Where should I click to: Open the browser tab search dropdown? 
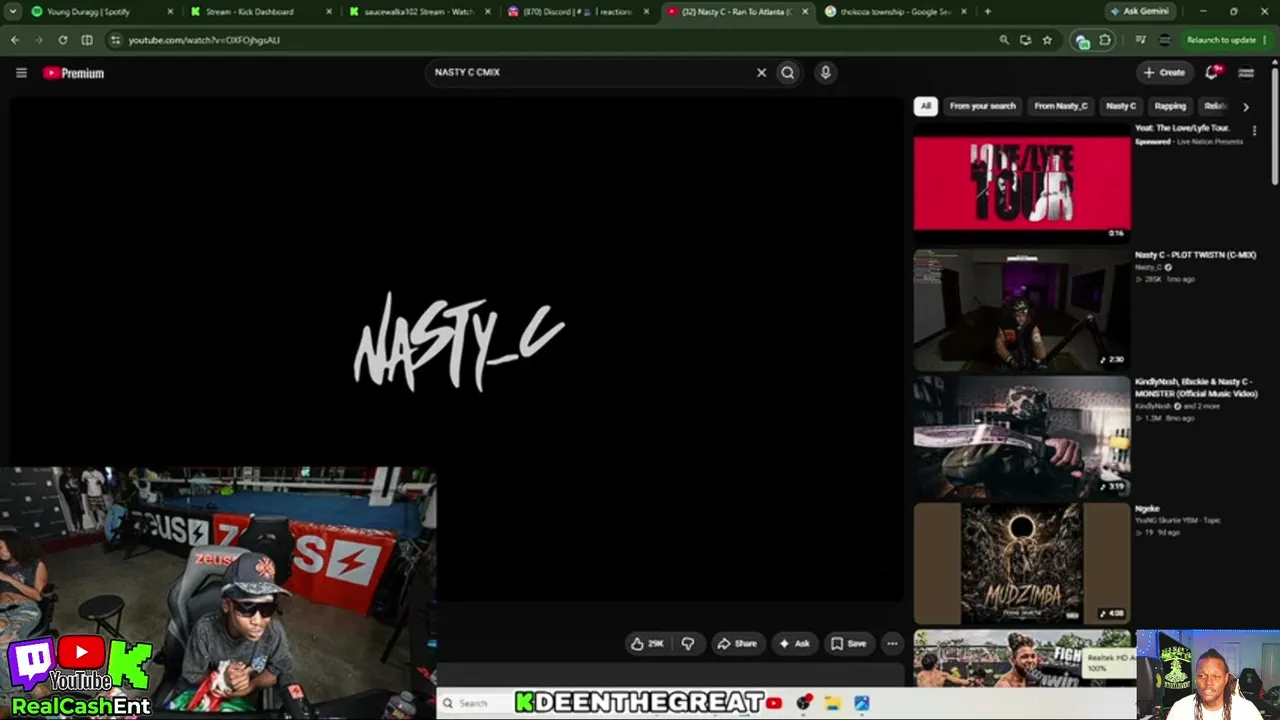click(12, 12)
